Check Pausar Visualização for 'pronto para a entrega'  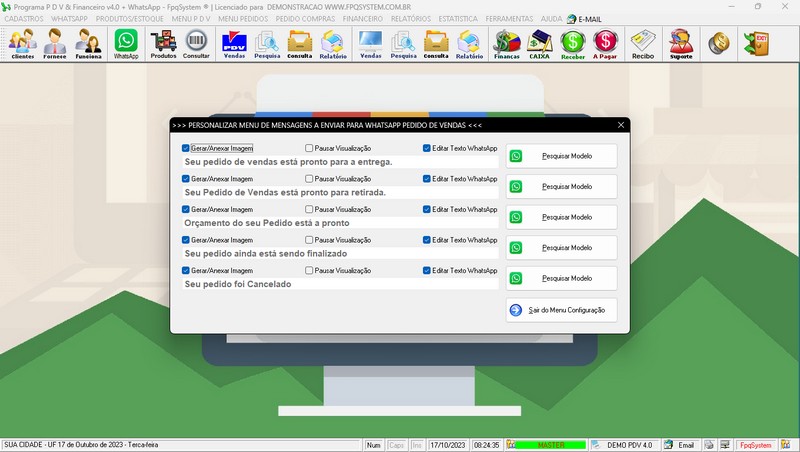[x=309, y=148]
